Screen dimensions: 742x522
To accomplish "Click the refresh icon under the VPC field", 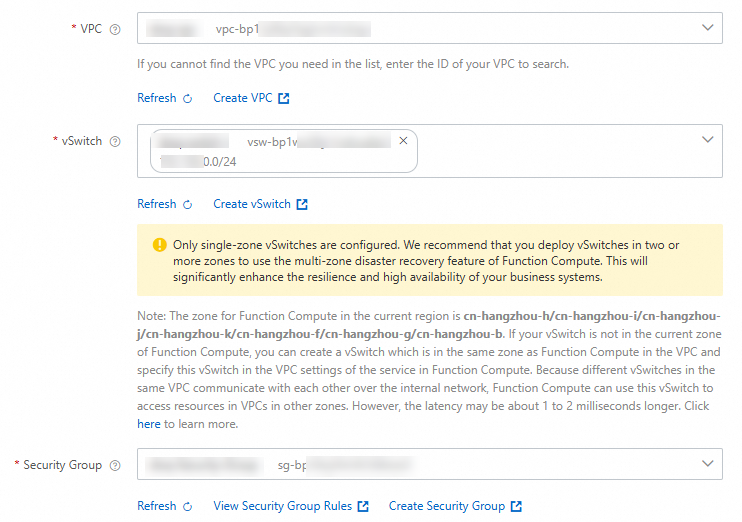I will pyautogui.click(x=187, y=99).
